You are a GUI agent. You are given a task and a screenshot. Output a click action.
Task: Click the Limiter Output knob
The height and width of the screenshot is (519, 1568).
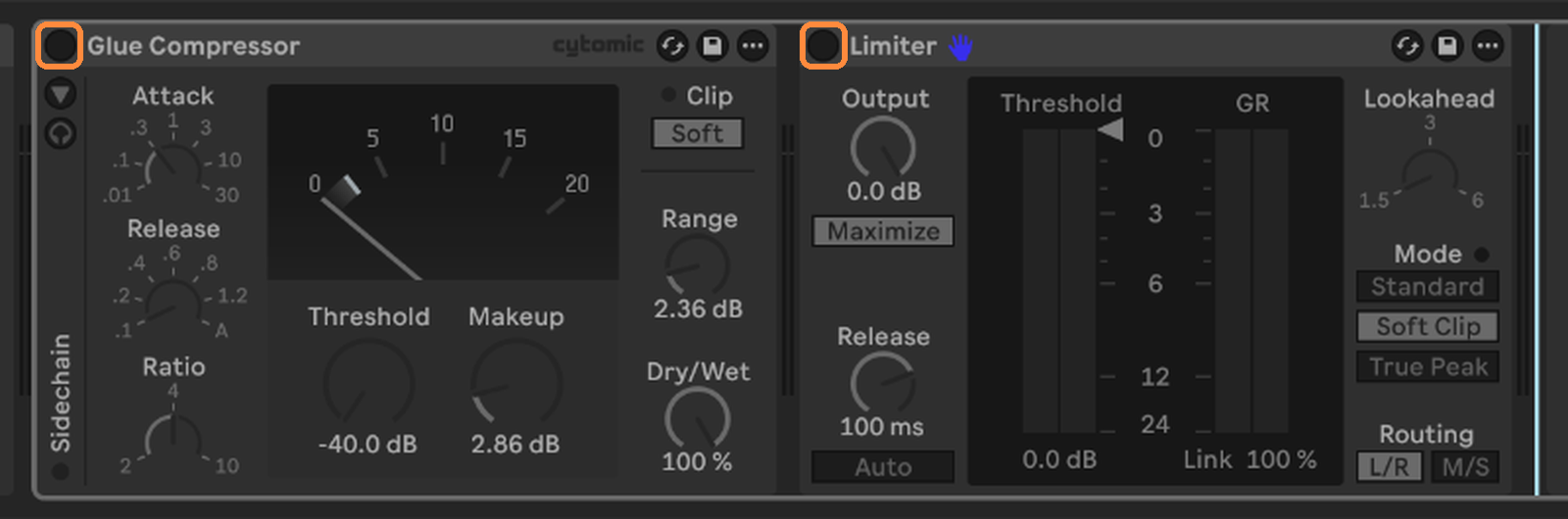(883, 148)
